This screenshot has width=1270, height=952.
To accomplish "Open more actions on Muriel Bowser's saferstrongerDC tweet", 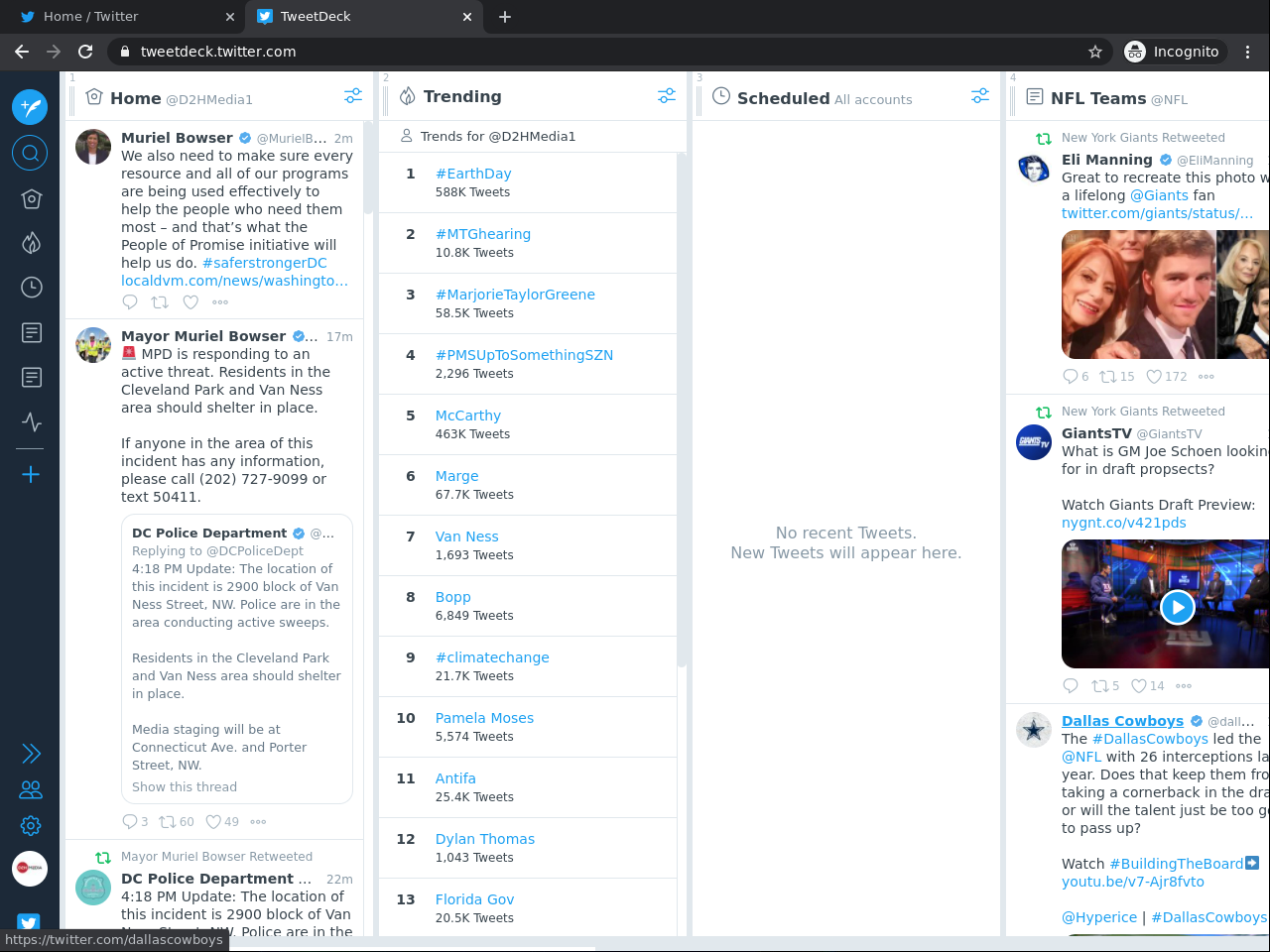I will pyautogui.click(x=220, y=302).
